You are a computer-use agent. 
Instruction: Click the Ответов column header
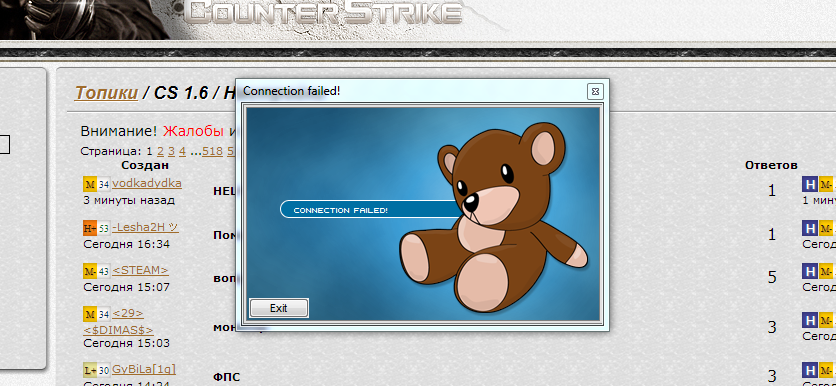click(771, 165)
